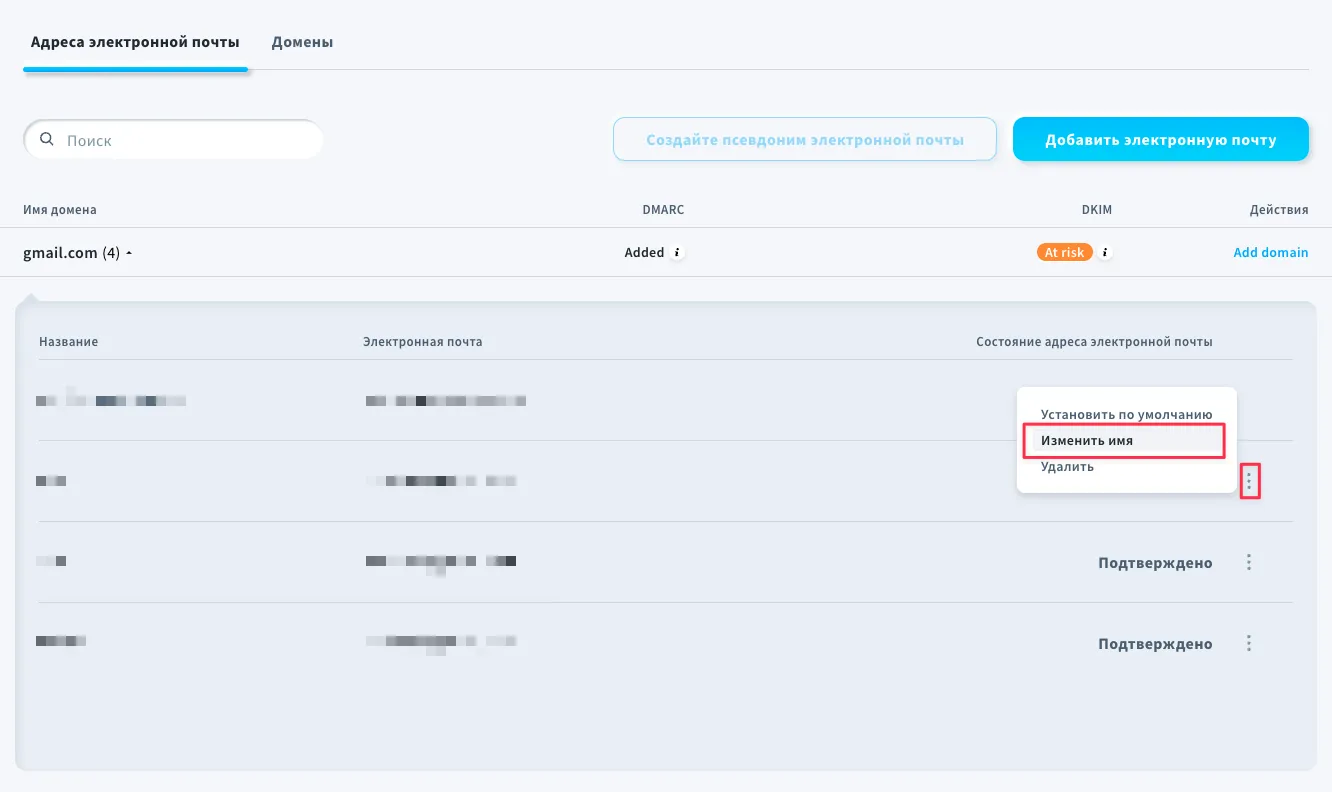The height and width of the screenshot is (792, 1332).
Task: Click the Действия column header
Action: pos(1279,209)
